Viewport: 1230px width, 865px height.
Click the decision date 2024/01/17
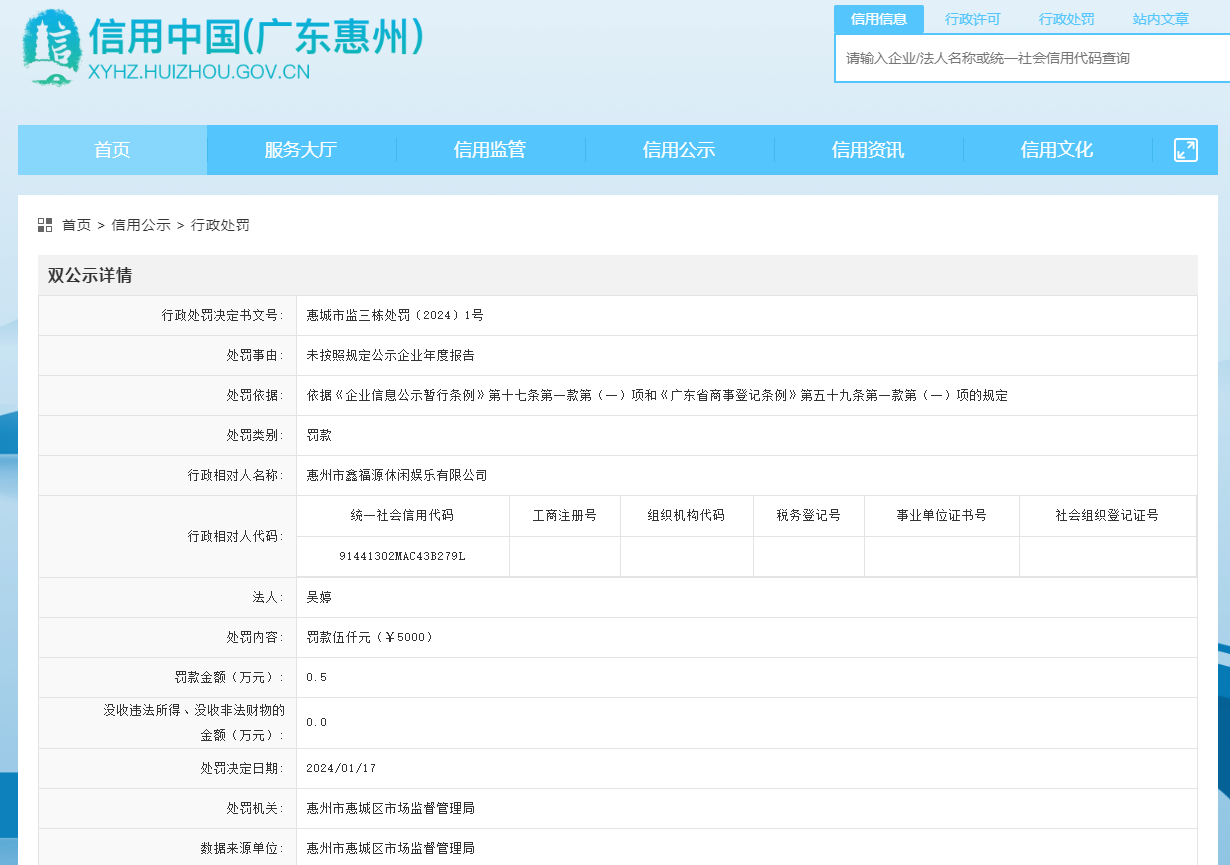point(341,768)
